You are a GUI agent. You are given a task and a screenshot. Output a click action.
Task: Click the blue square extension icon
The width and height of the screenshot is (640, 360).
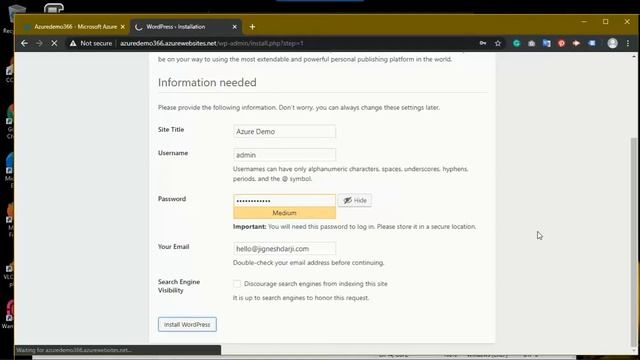547,43
